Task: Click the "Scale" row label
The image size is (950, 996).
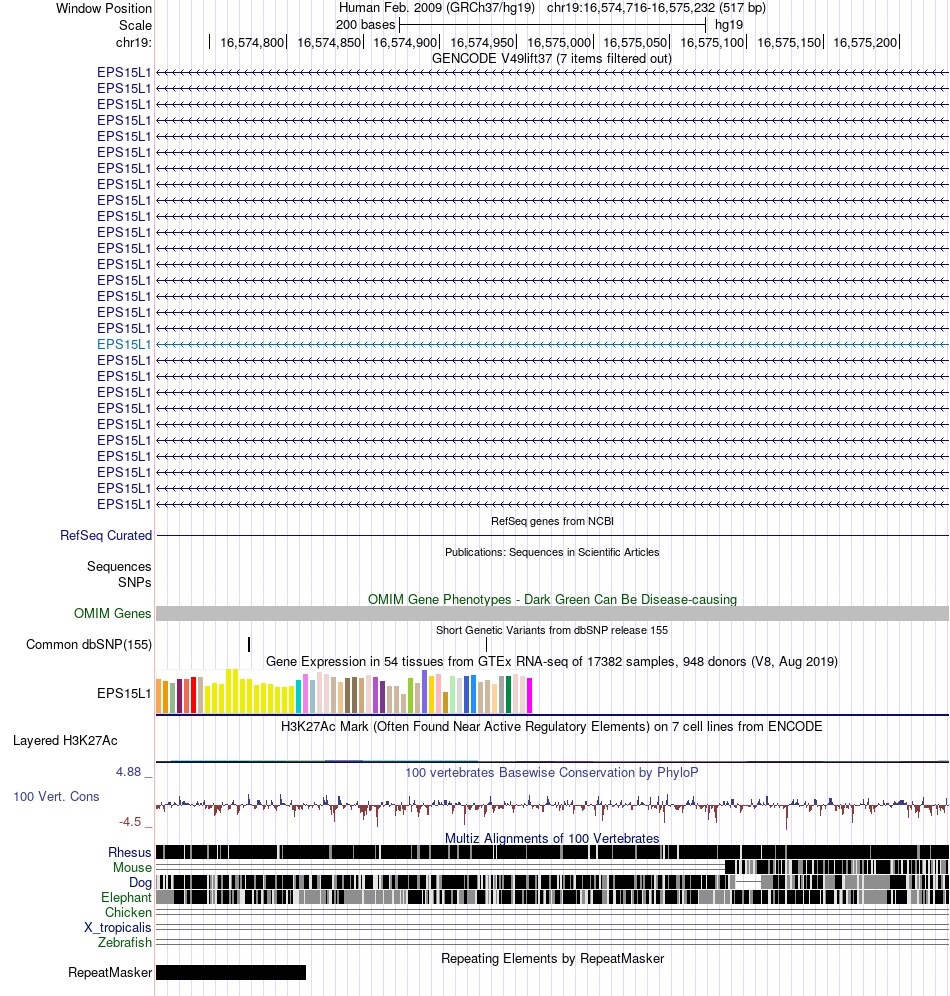Action: point(135,25)
